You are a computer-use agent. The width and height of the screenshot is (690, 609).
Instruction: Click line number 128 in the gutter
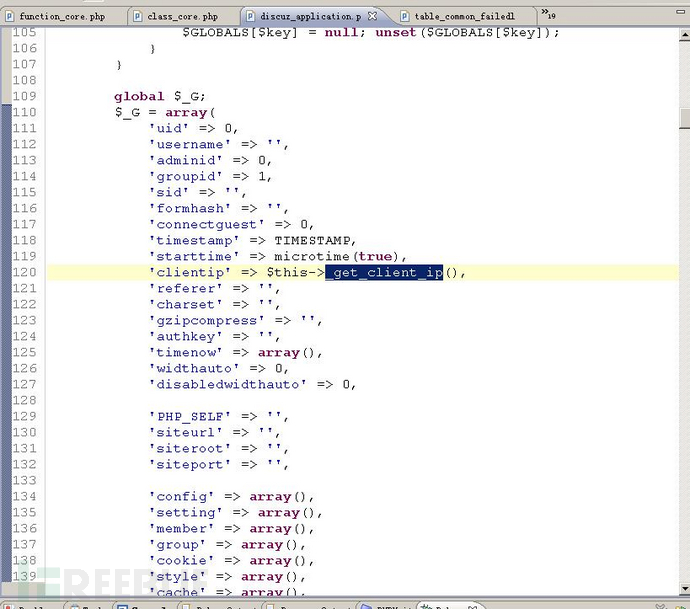click(24, 400)
